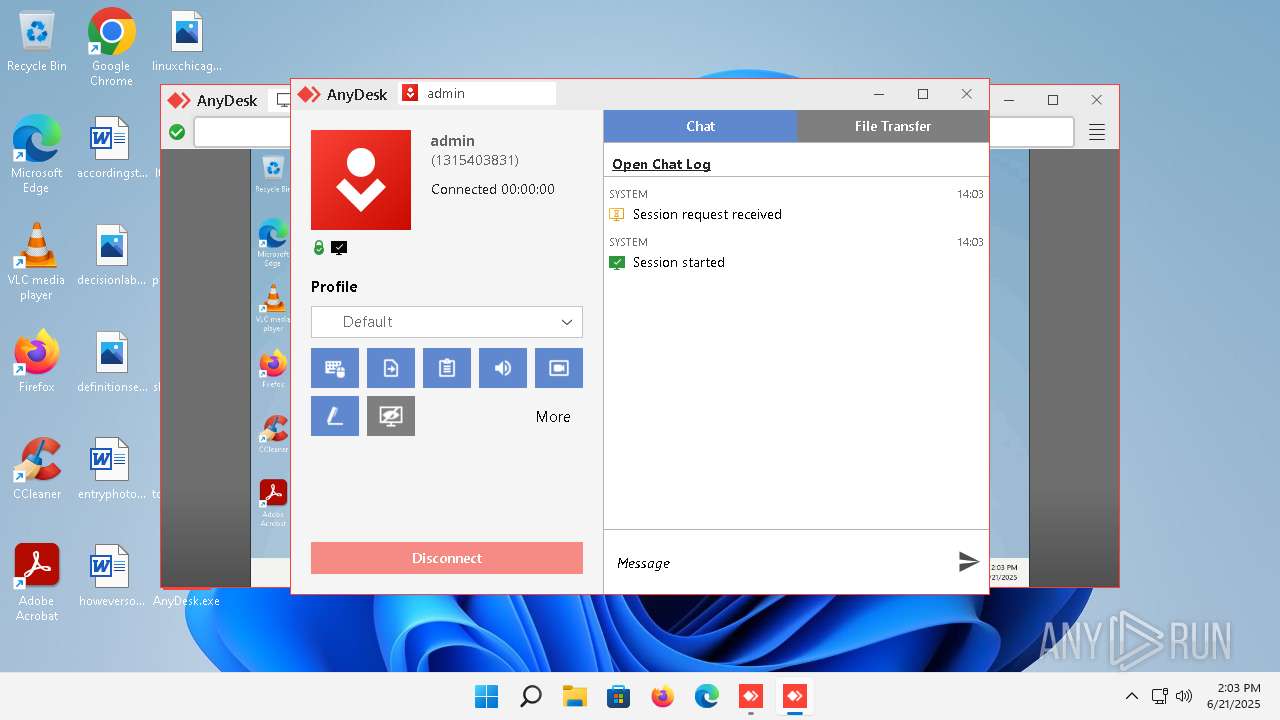Open the Profile dropdown set to Default
The image size is (1280, 720).
pos(447,322)
